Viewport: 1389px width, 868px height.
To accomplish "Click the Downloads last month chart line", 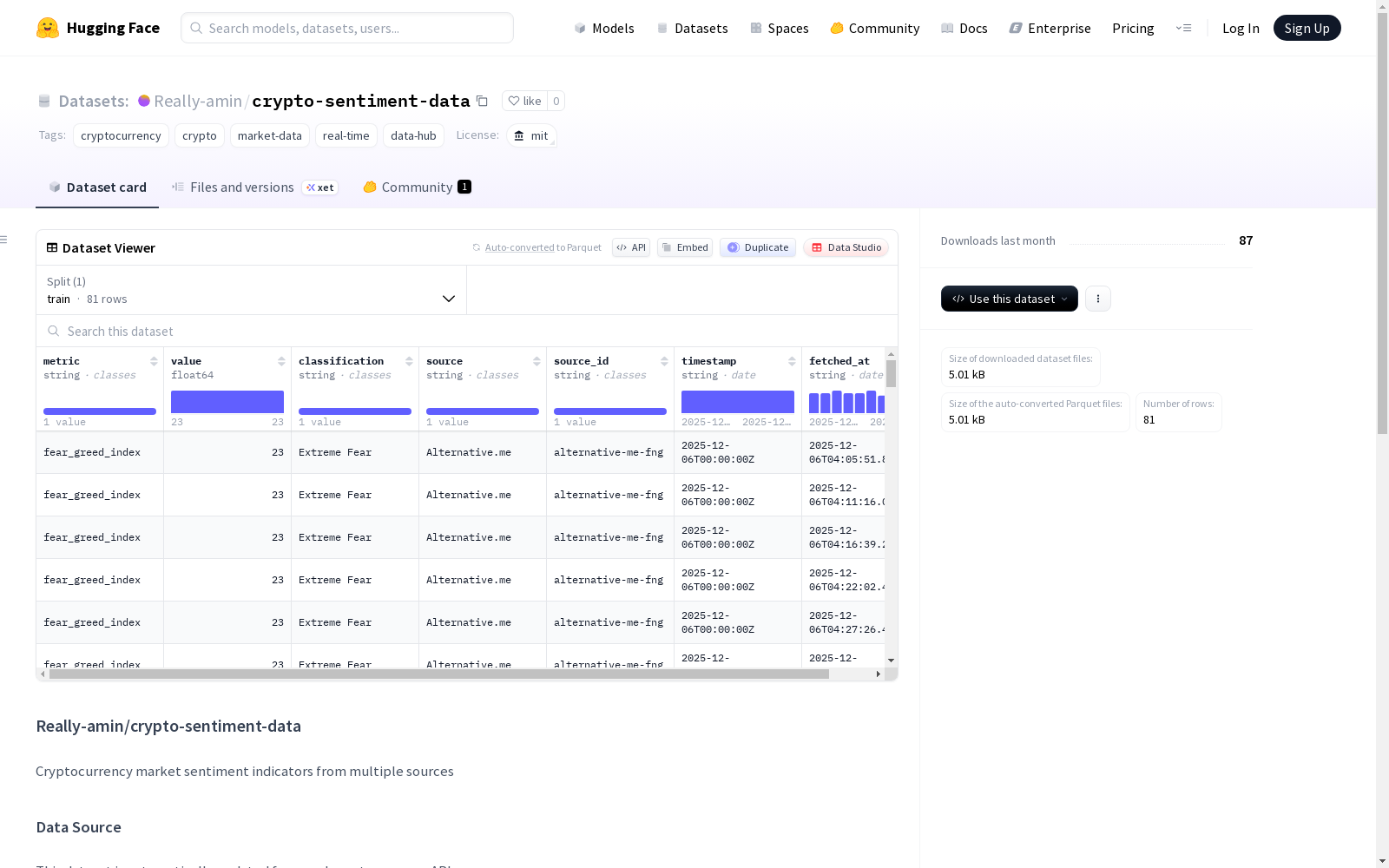I will [1147, 243].
